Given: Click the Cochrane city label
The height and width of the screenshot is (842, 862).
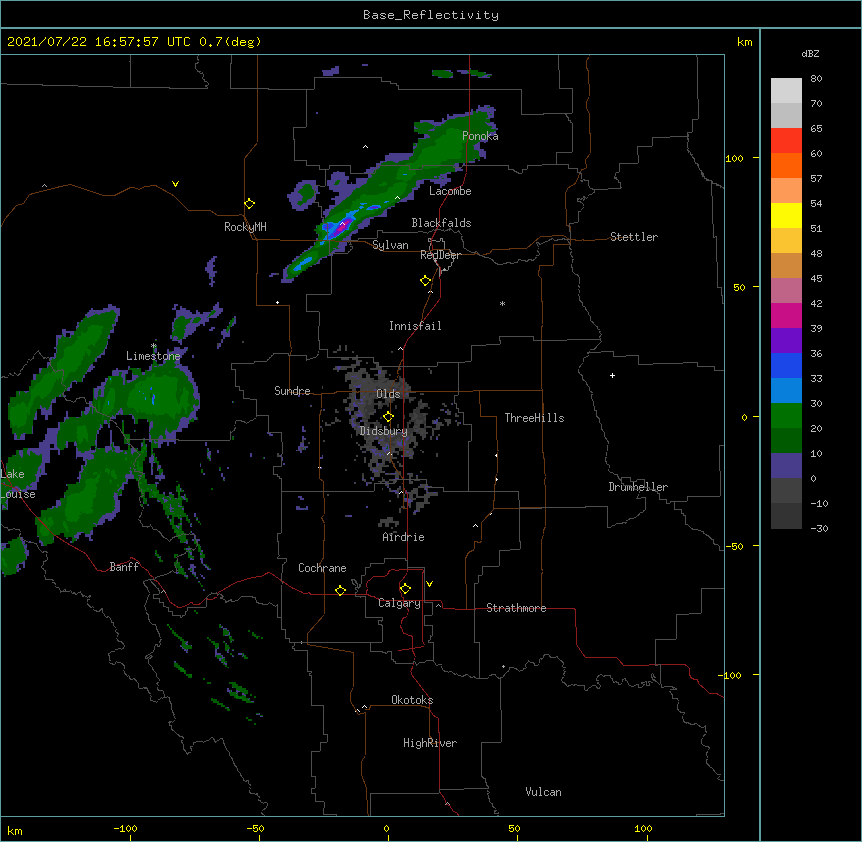Looking at the screenshot, I should tap(322, 568).
